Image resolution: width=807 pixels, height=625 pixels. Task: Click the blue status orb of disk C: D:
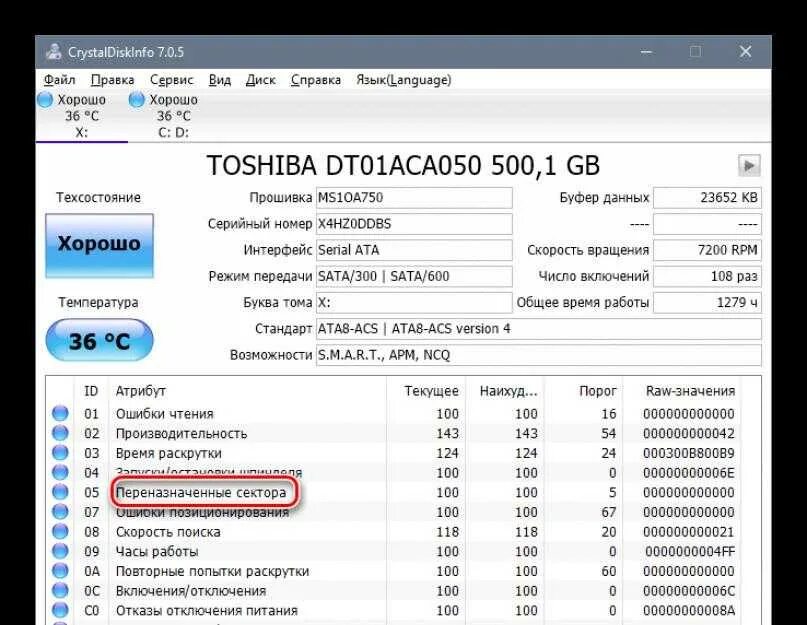(136, 99)
